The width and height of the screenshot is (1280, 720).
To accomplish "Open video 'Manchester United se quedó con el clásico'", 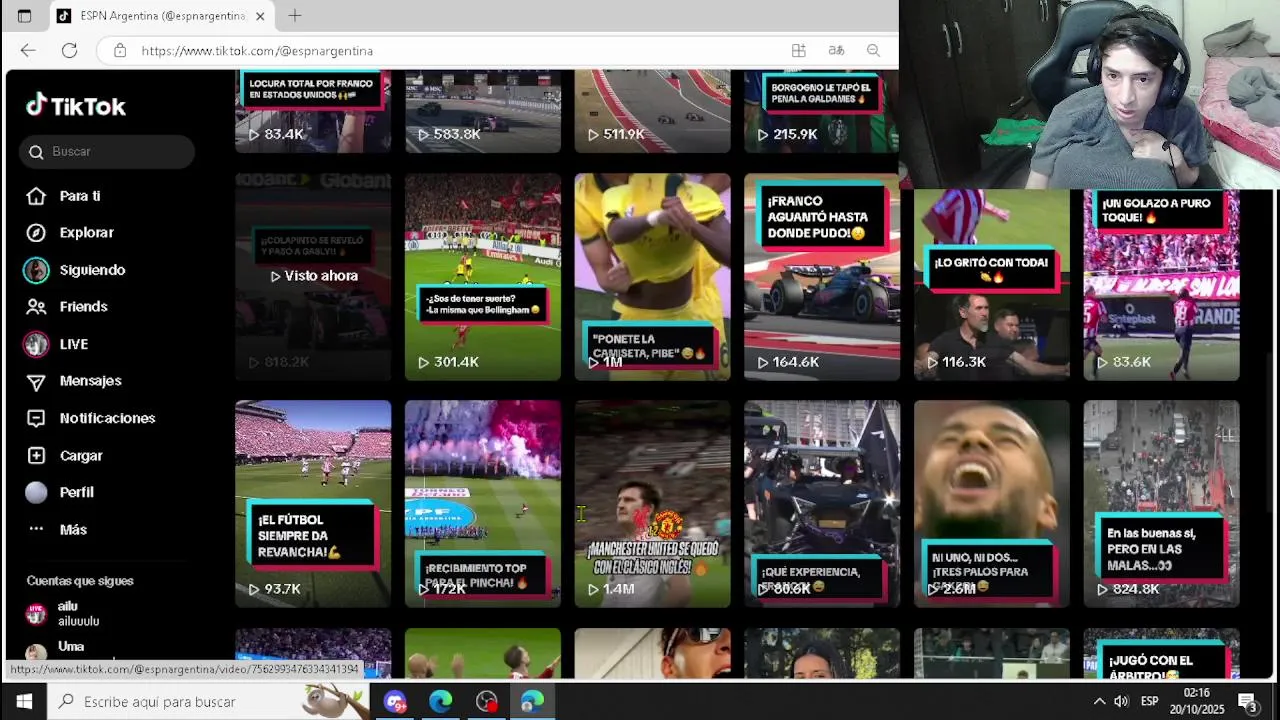I will pyautogui.click(x=652, y=504).
